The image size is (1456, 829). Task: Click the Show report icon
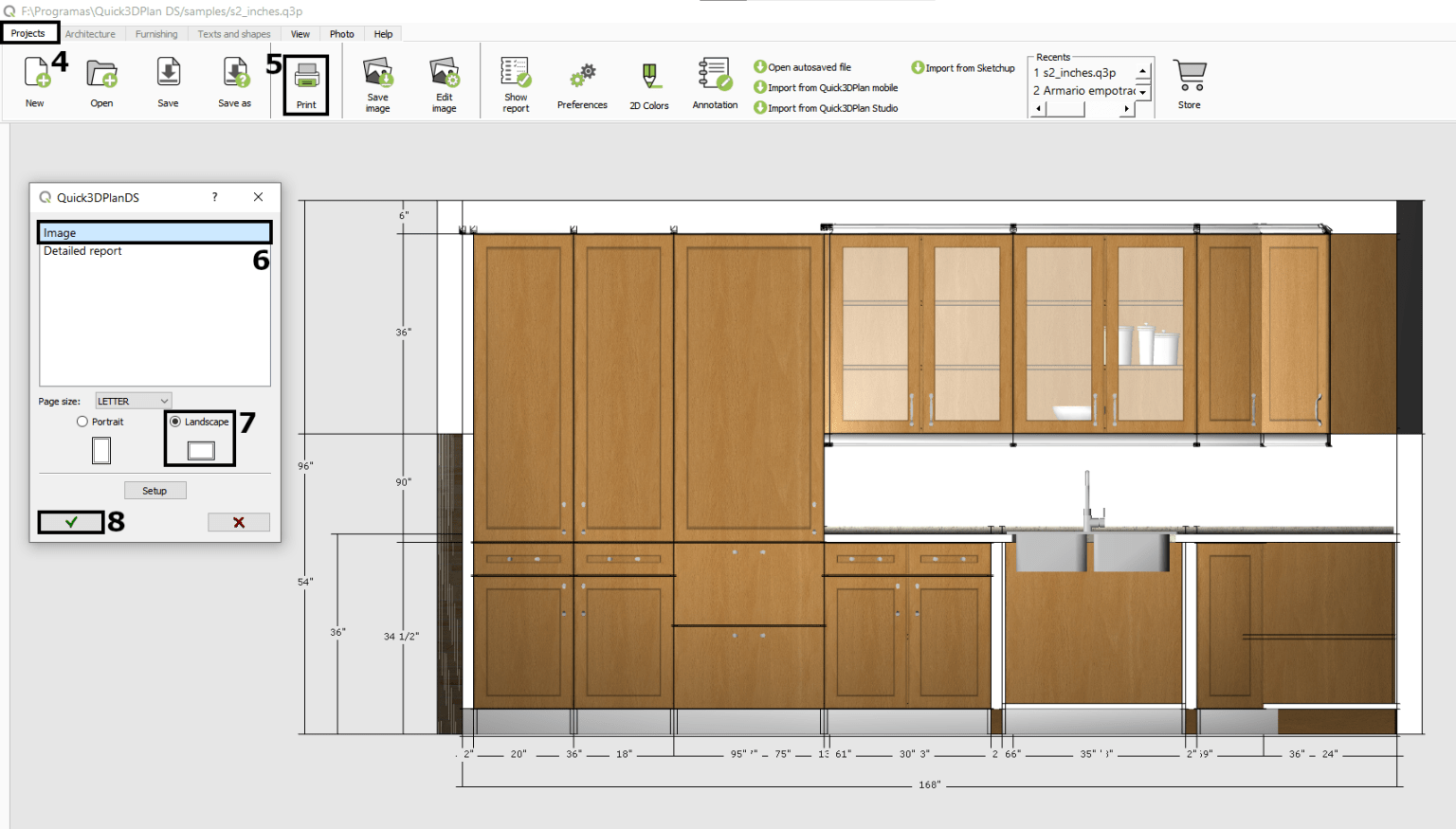515,83
